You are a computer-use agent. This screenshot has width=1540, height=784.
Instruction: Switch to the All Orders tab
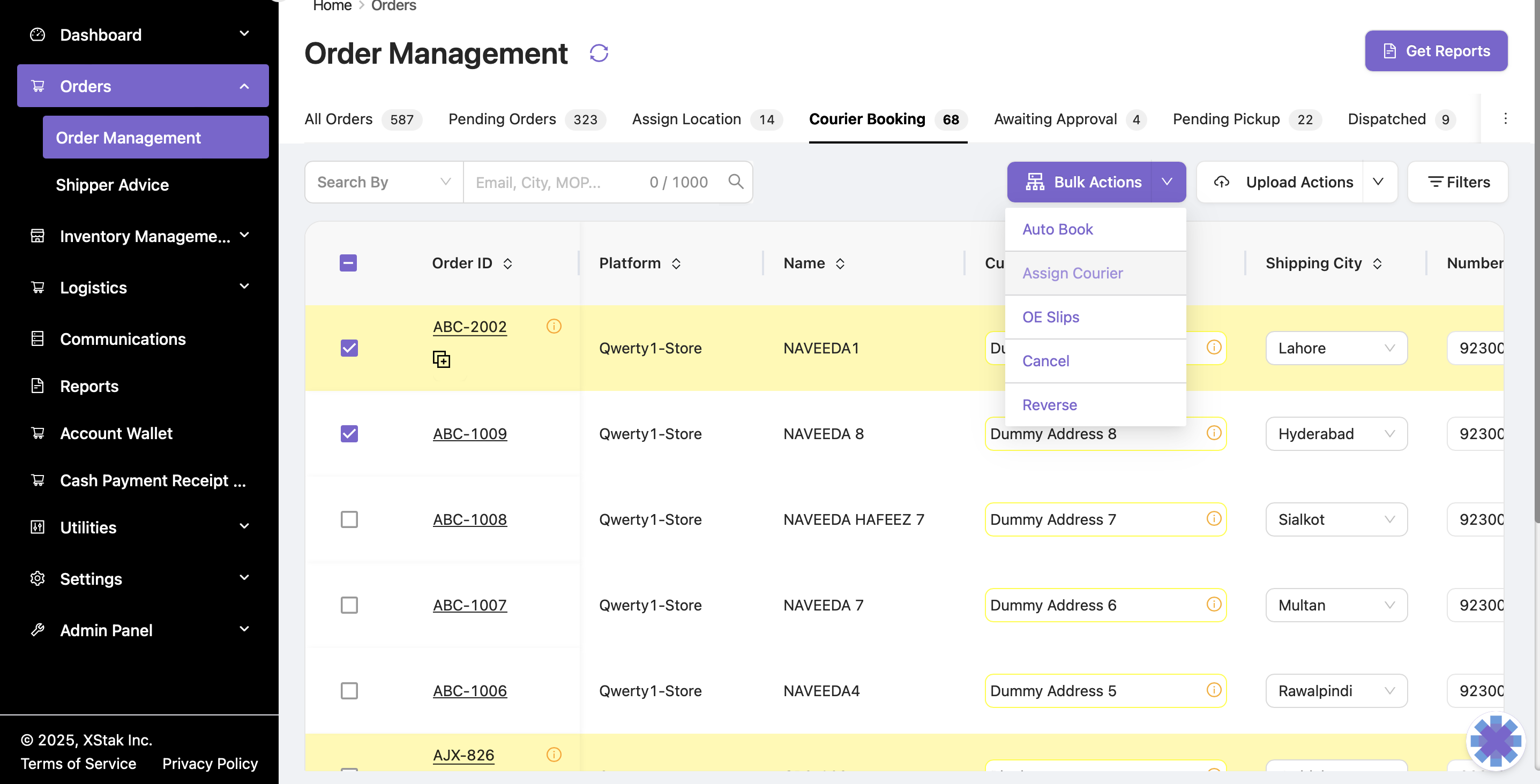pyautogui.click(x=363, y=119)
